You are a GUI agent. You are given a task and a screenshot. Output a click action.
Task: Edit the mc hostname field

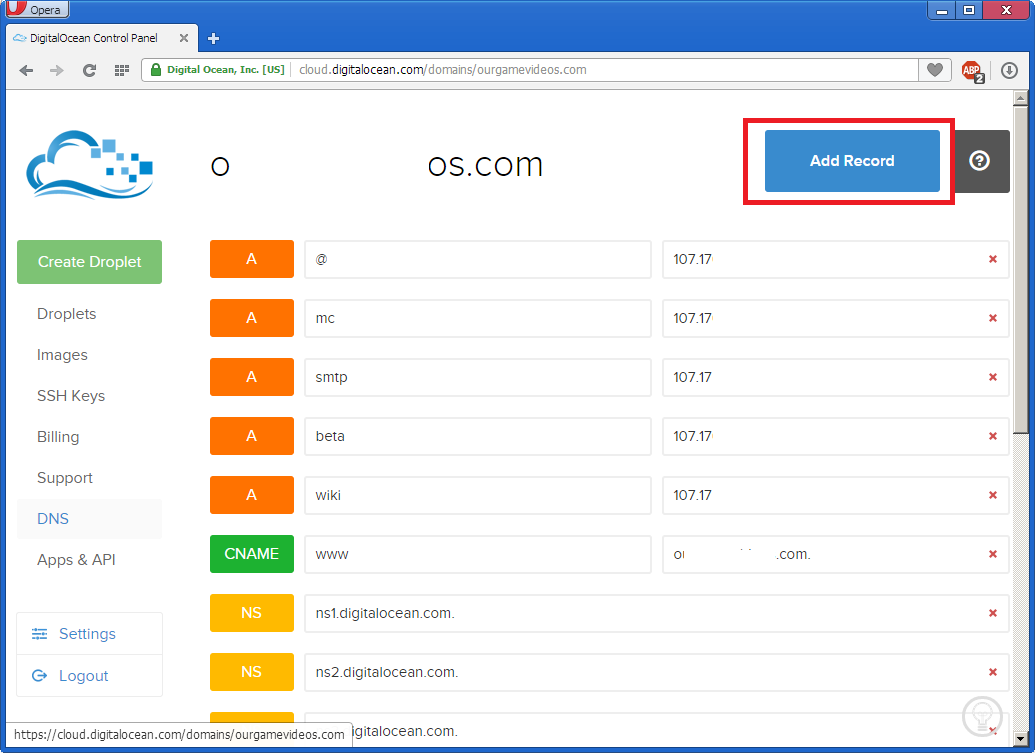coord(478,318)
